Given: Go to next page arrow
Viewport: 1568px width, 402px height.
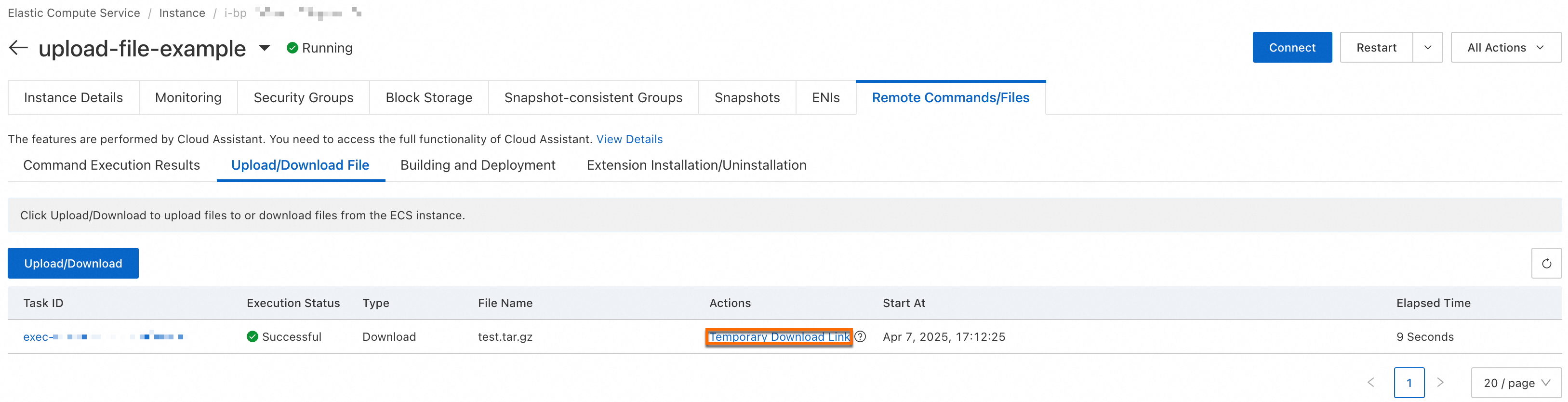Looking at the screenshot, I should 1440,383.
